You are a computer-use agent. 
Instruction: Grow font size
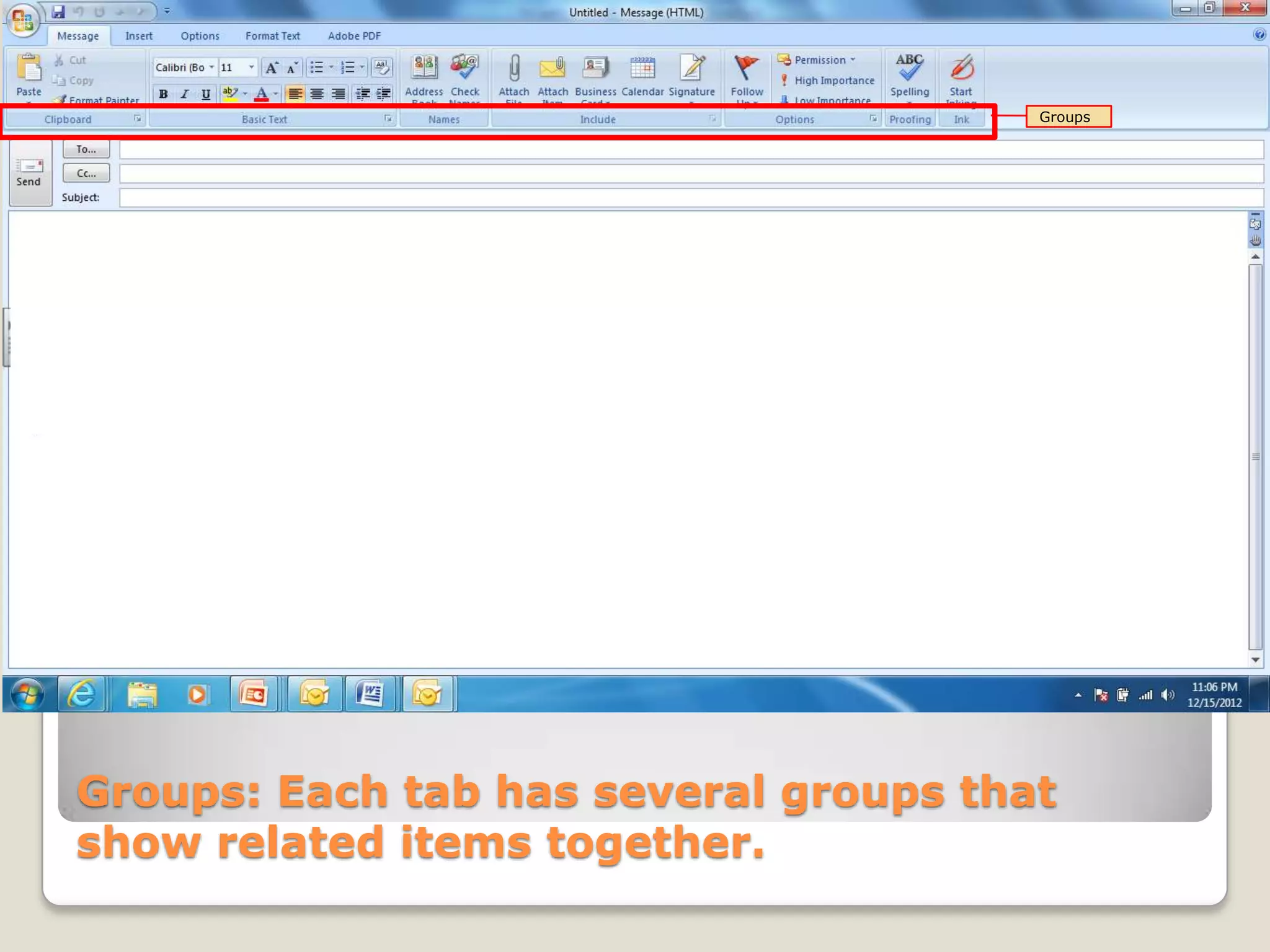pos(271,68)
